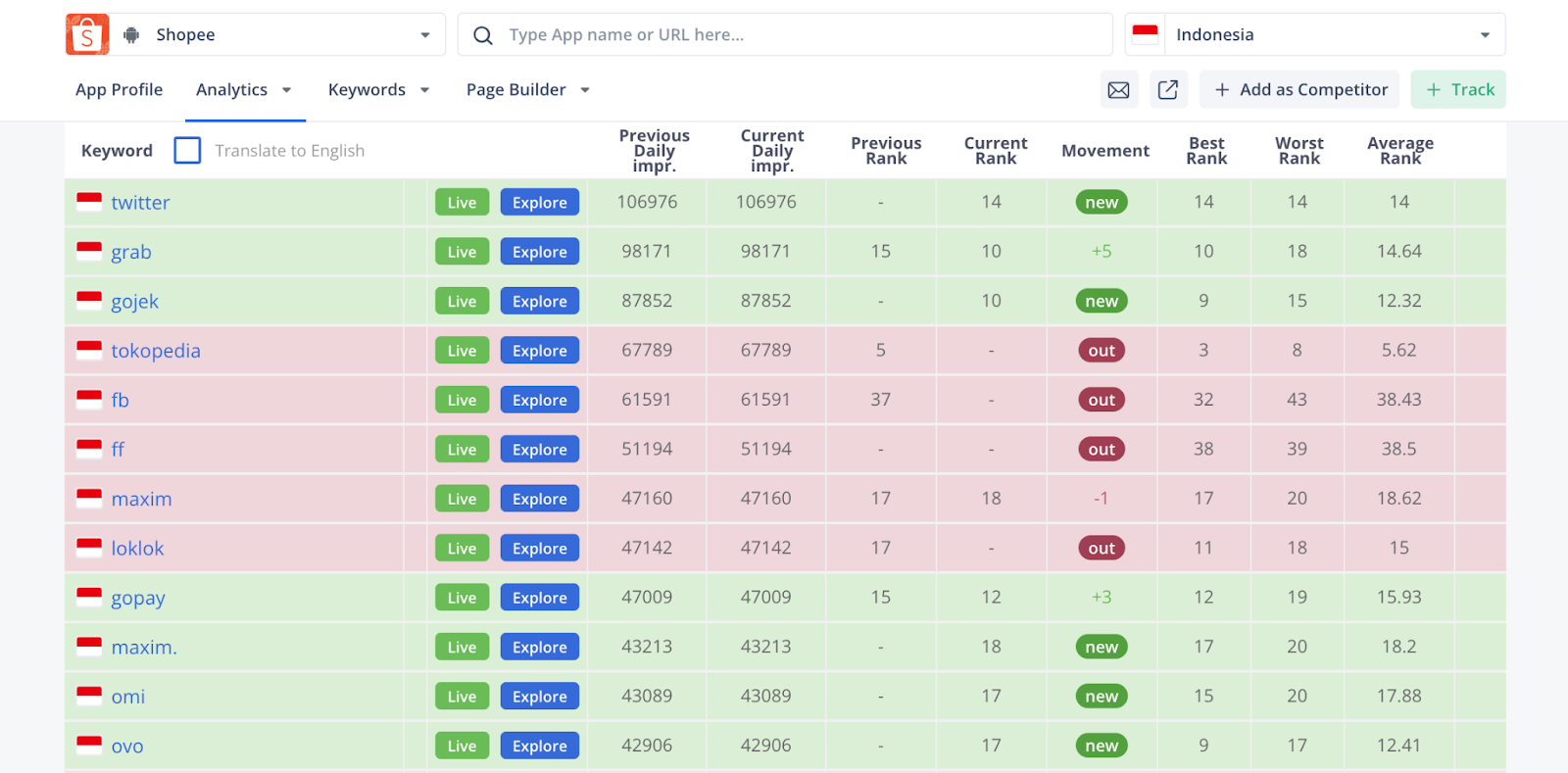Click the Movement column header
The width and height of the screenshot is (1568, 773).
pyautogui.click(x=1105, y=151)
